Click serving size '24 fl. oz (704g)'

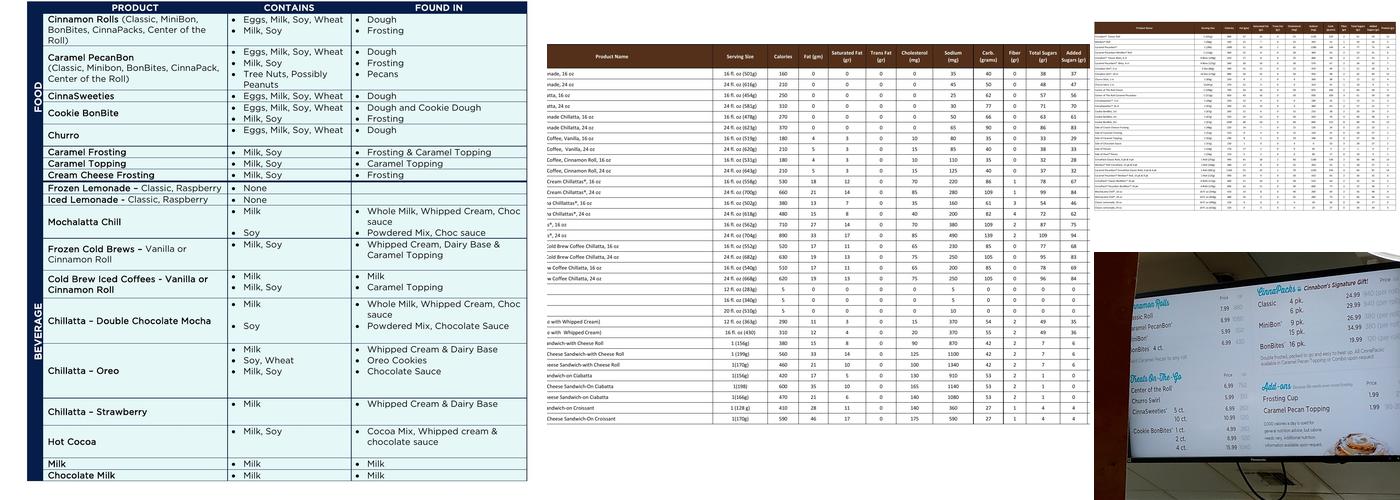coord(740,235)
